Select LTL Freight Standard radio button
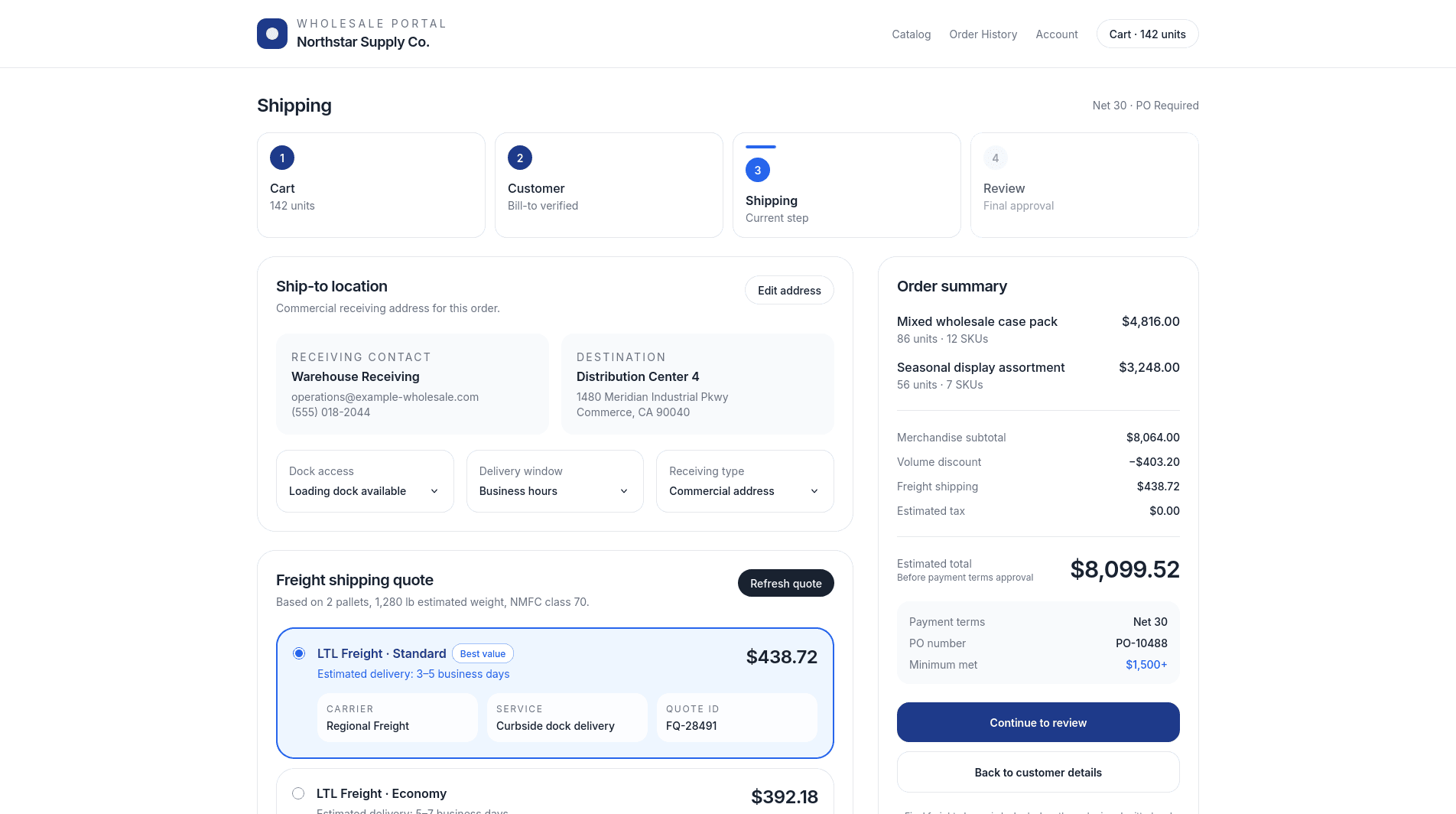This screenshot has width=1456, height=814. 299,653
